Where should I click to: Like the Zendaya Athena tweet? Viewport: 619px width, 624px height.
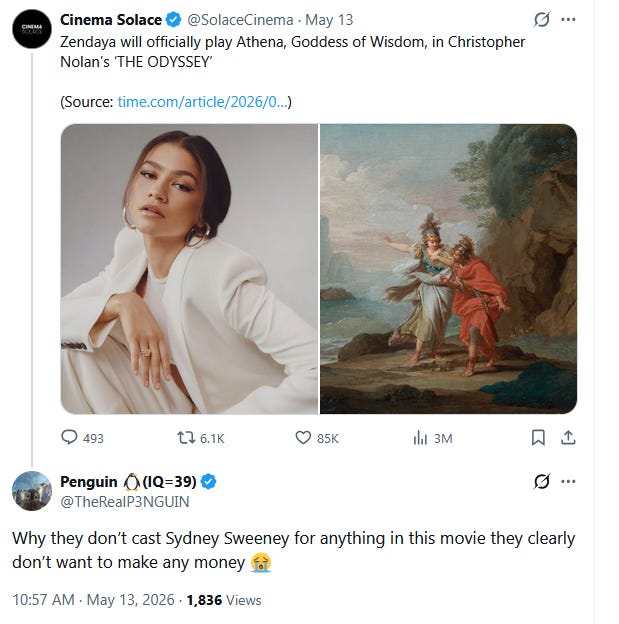tap(303, 438)
